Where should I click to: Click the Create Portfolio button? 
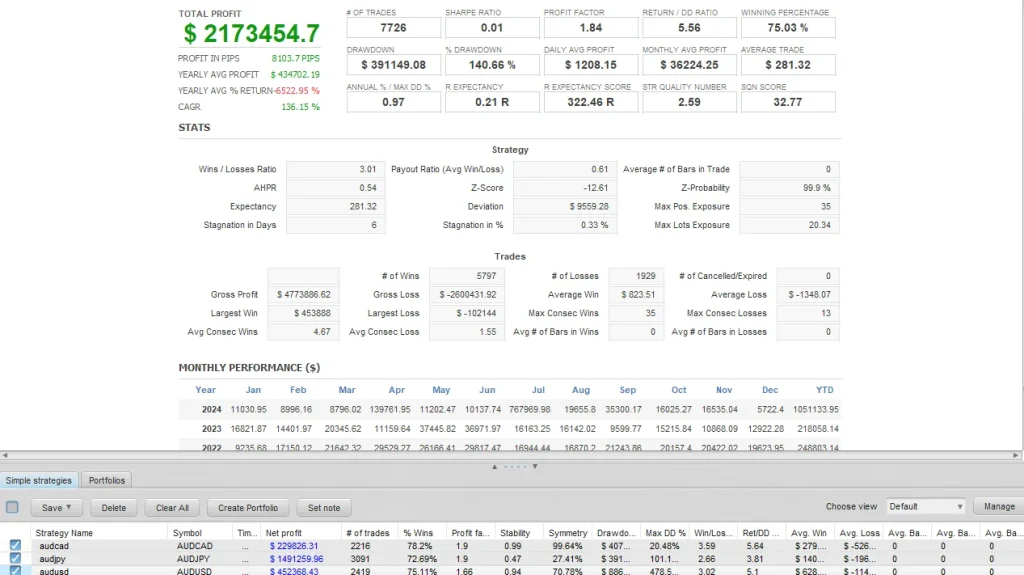coord(248,507)
